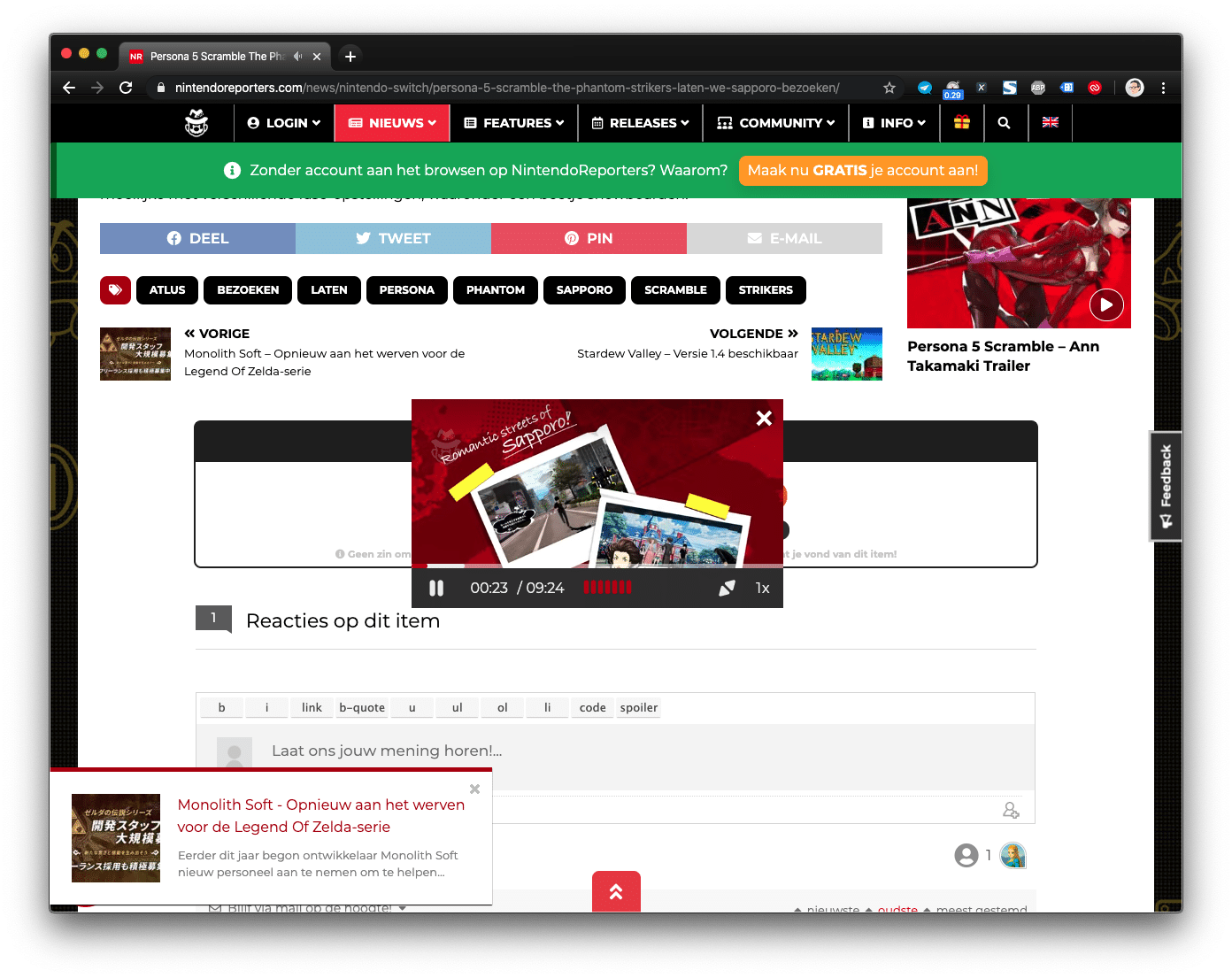Apply underline with u button

[x=412, y=707]
